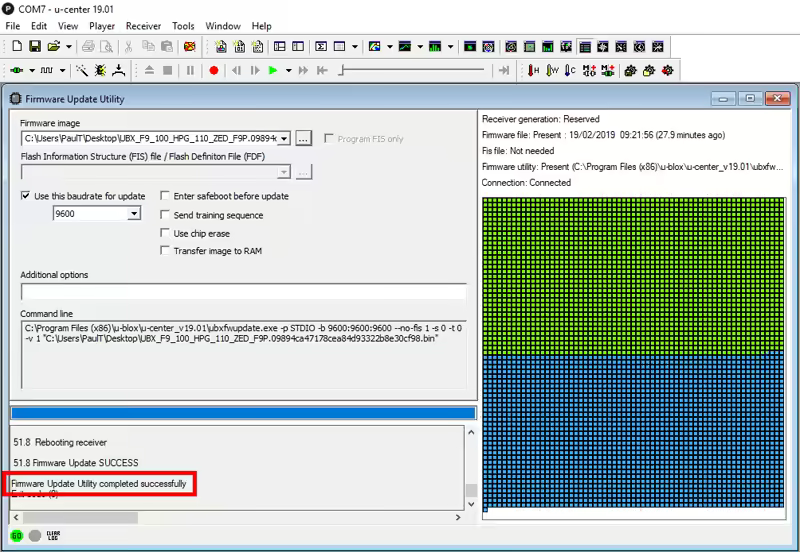The width and height of the screenshot is (800, 552).
Task: Click the green GO button
Action: tap(17, 536)
